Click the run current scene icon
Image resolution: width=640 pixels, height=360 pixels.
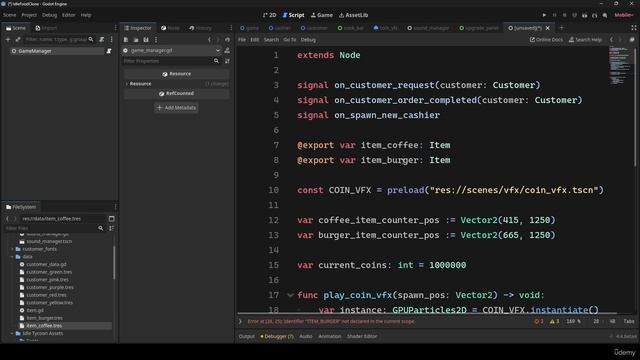(584, 15)
